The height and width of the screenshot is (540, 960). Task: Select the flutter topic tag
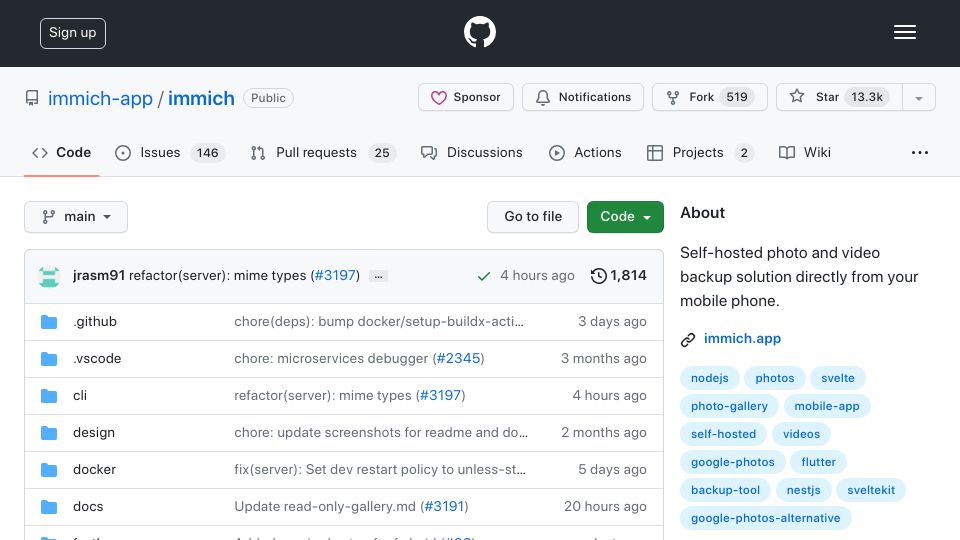[818, 462]
